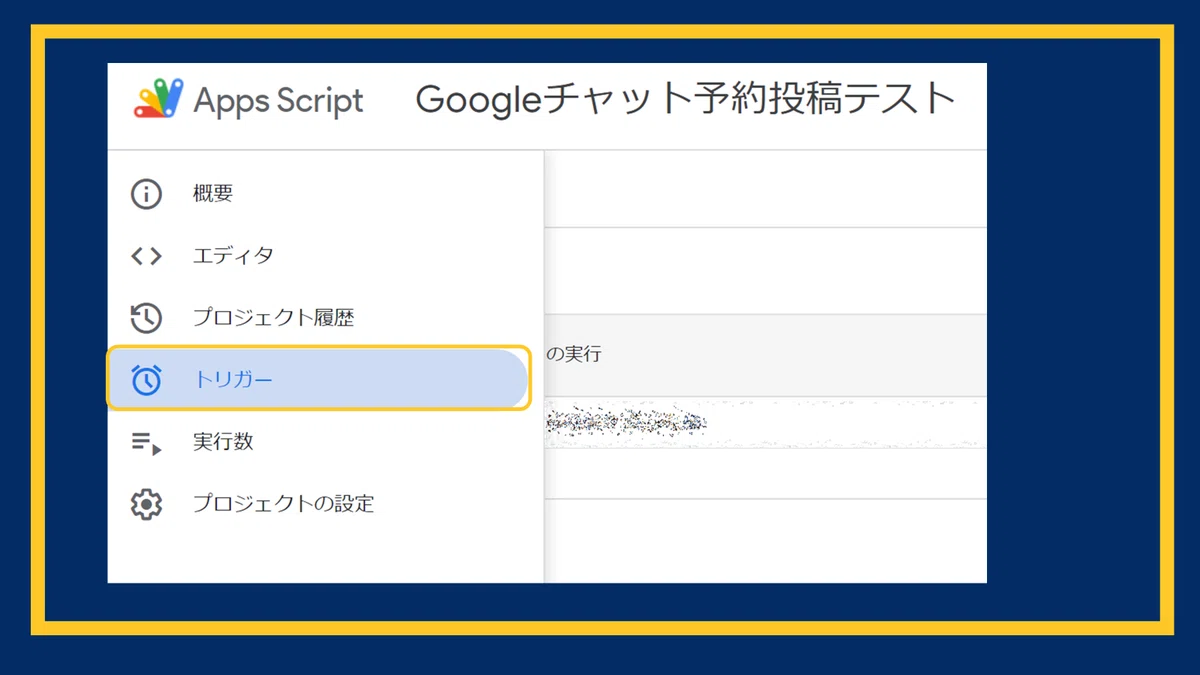The width and height of the screenshot is (1200, 675).
Task: Click the blurred trigger row entry
Action: 627,423
